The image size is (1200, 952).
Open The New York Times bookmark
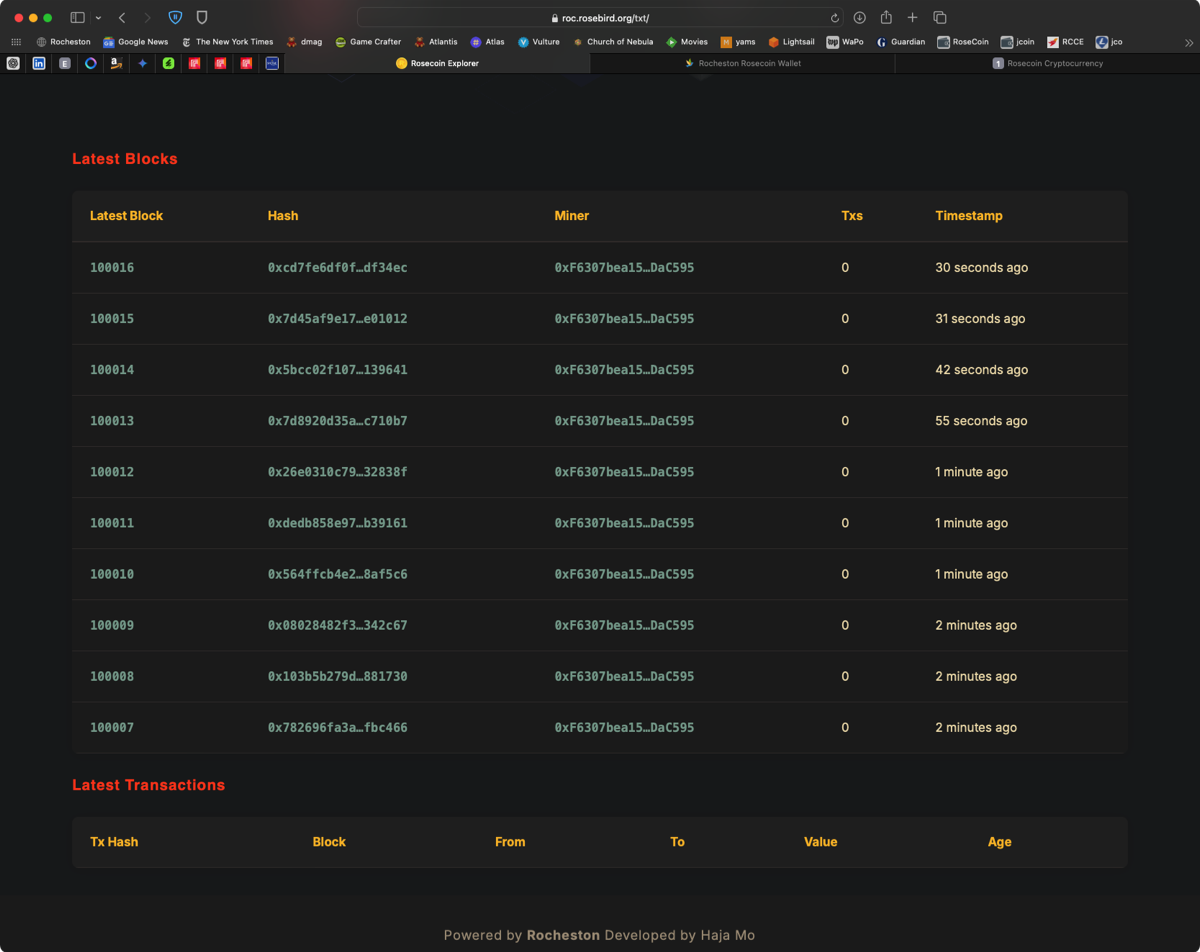coord(227,42)
